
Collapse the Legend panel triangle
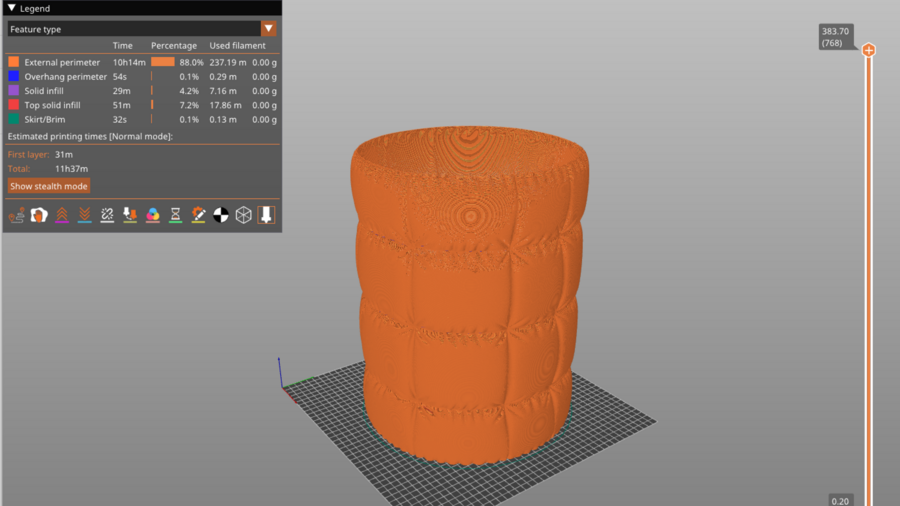coord(12,8)
